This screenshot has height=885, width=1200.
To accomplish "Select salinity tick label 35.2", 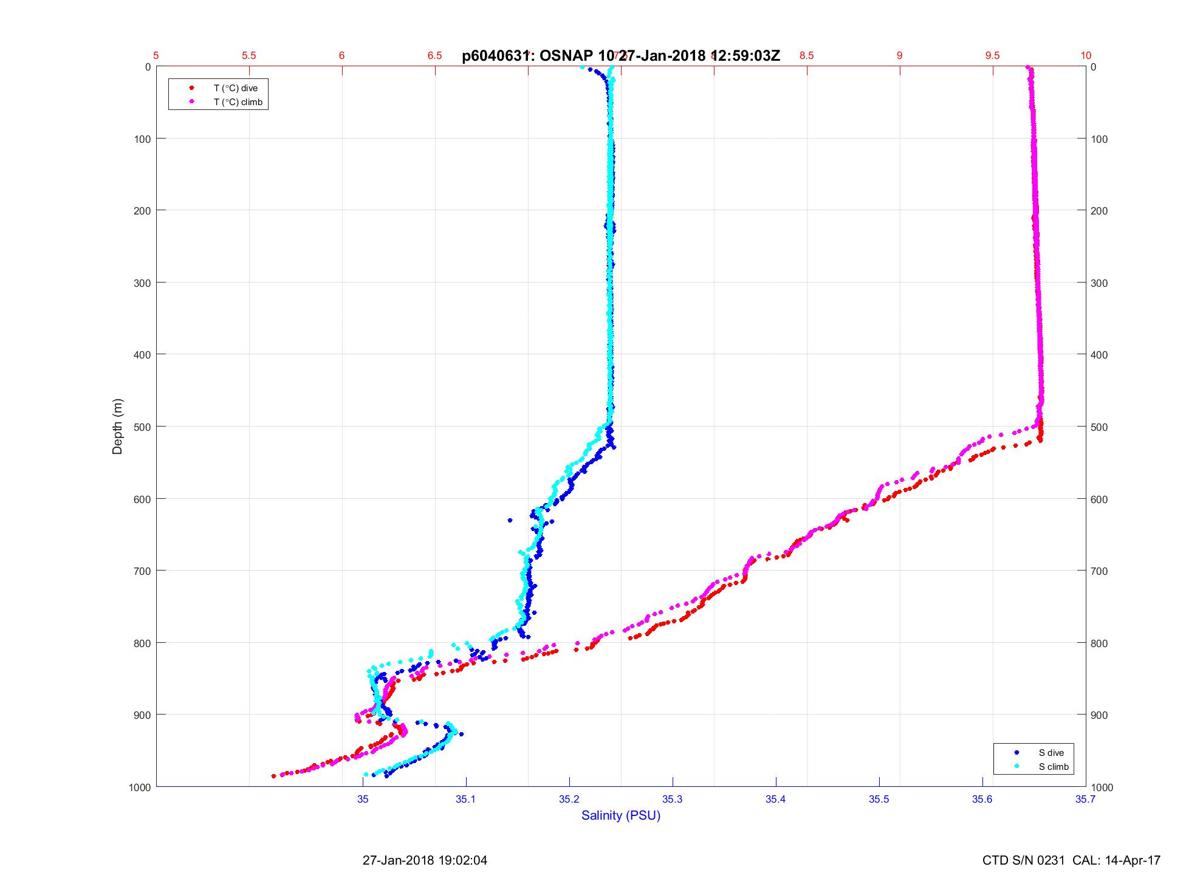I will [x=569, y=799].
